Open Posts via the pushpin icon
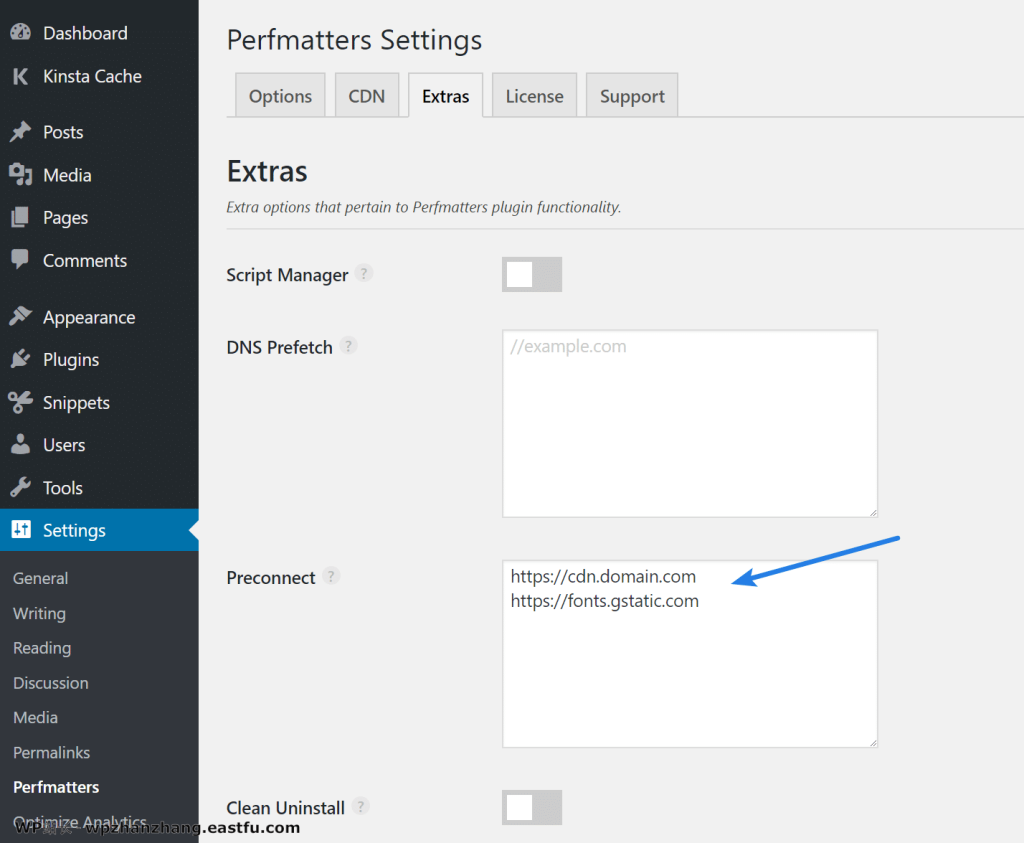1024x843 pixels. 20,132
